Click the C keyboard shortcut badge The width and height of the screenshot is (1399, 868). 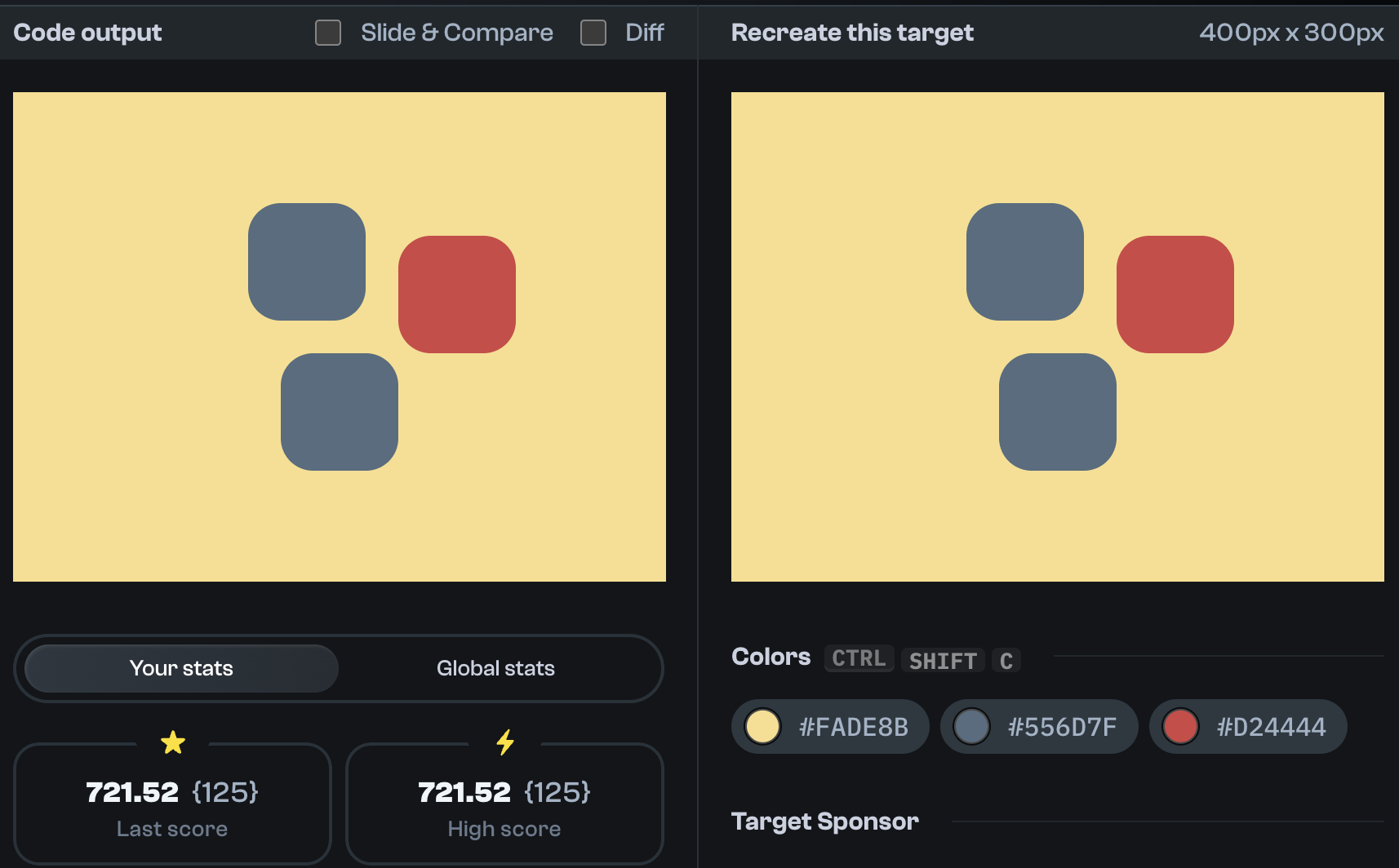(1006, 660)
